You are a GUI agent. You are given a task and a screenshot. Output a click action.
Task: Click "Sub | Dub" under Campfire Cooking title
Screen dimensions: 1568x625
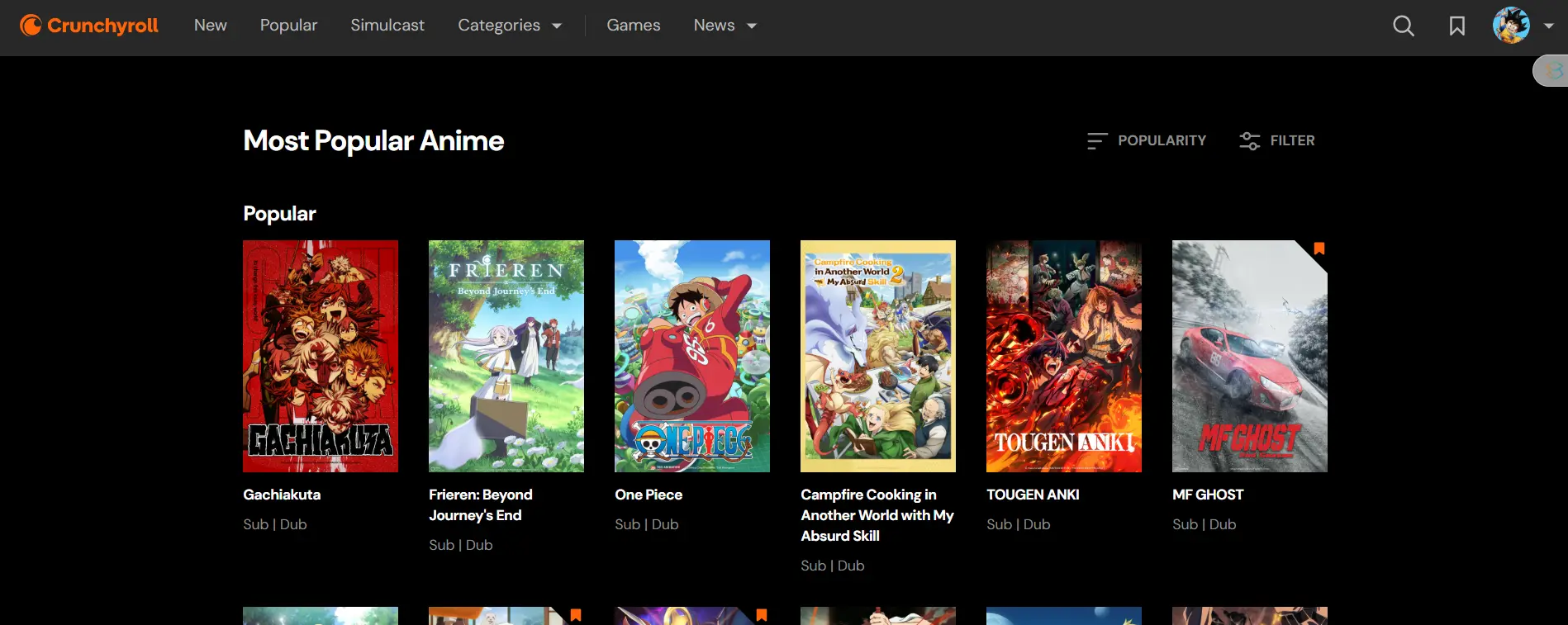[x=833, y=566]
